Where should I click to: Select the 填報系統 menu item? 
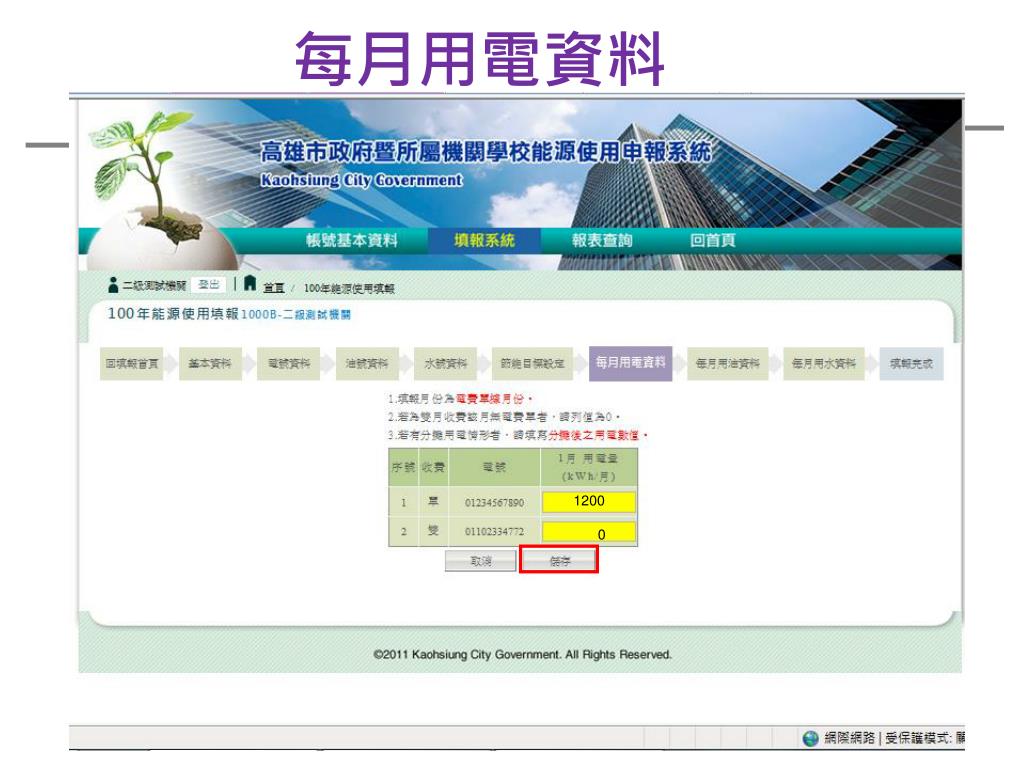click(484, 240)
